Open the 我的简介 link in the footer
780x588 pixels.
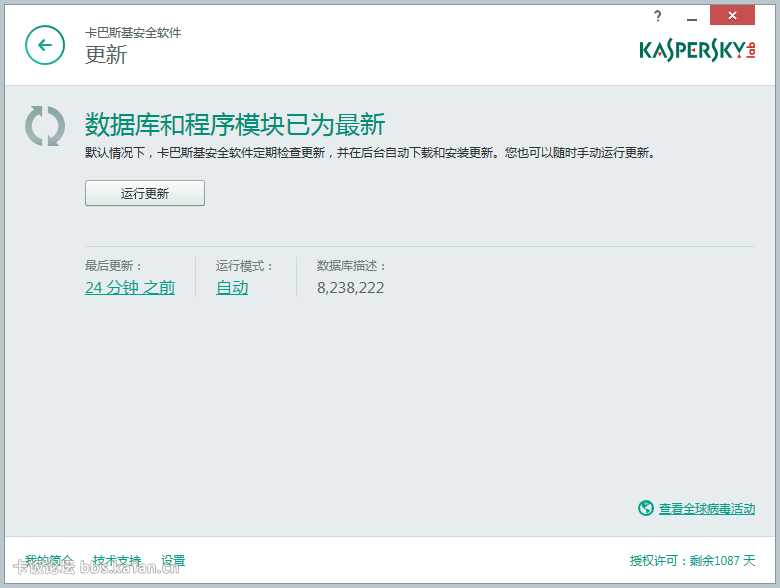[49, 561]
